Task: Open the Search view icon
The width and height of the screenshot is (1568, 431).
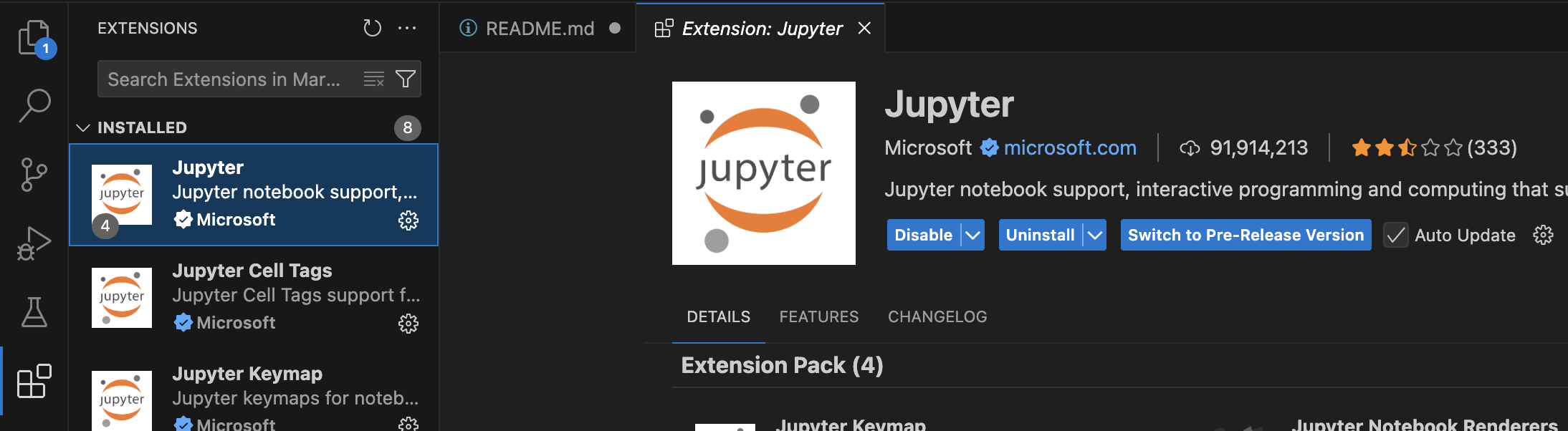Action: (34, 106)
